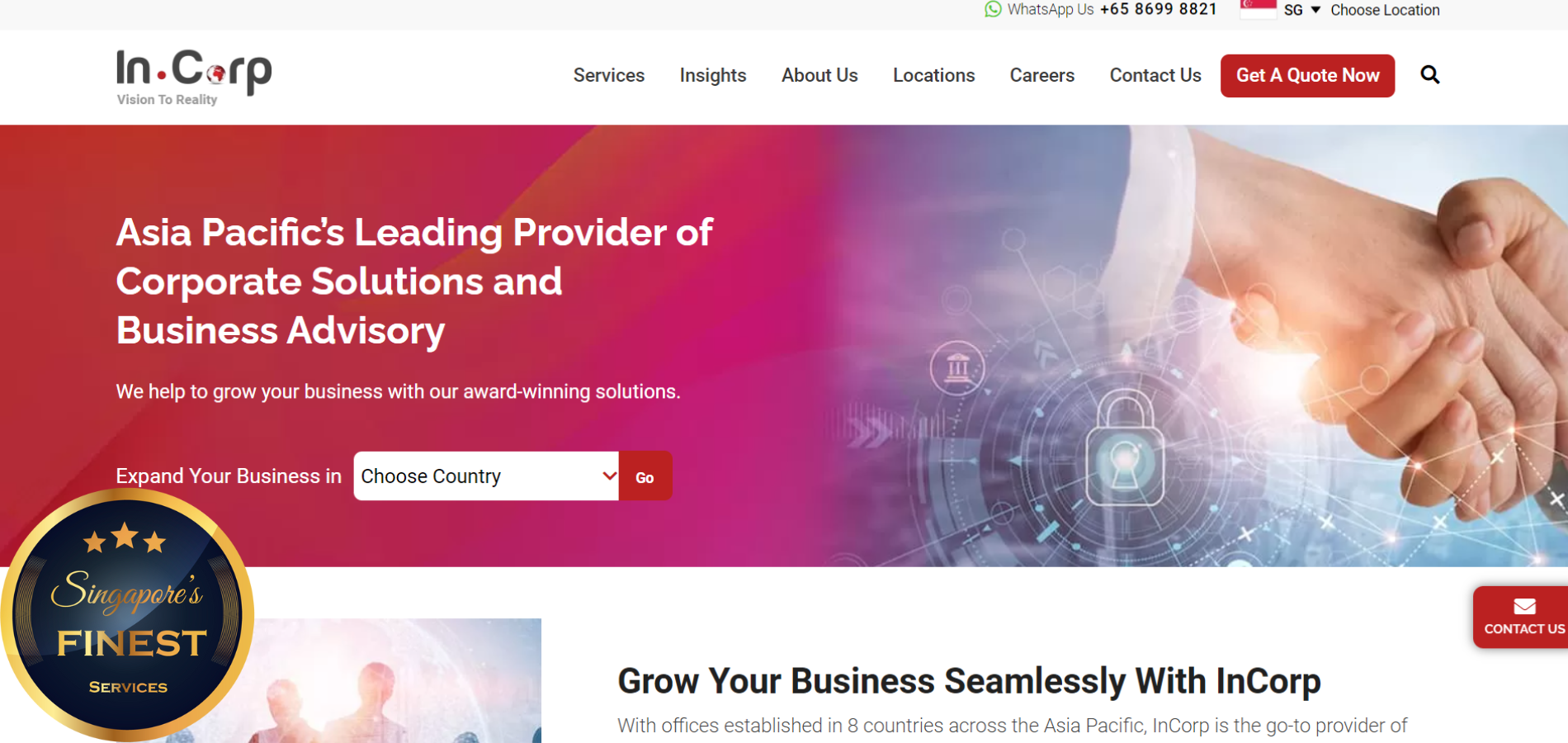This screenshot has width=1568, height=743.
Task: Click the Singapore's Finest Services badge
Action: [127, 615]
